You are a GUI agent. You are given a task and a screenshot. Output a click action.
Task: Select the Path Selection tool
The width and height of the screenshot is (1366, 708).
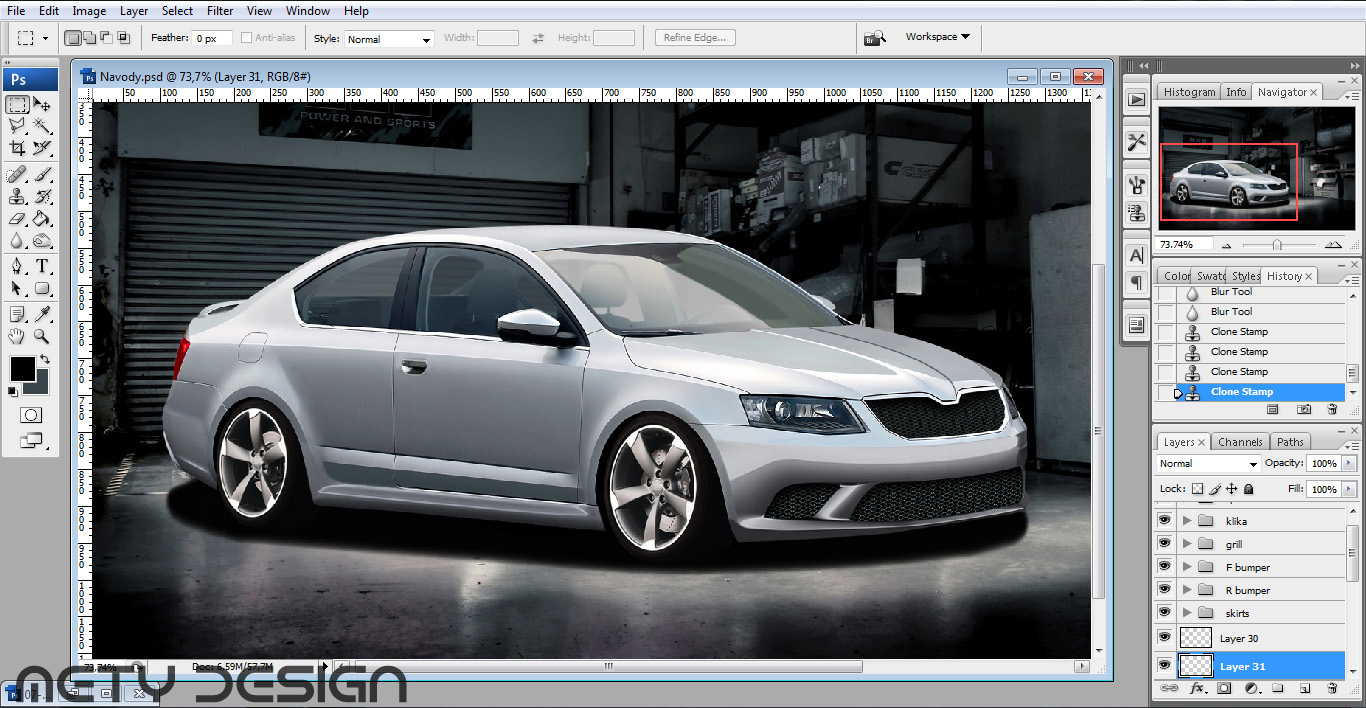[x=18, y=288]
